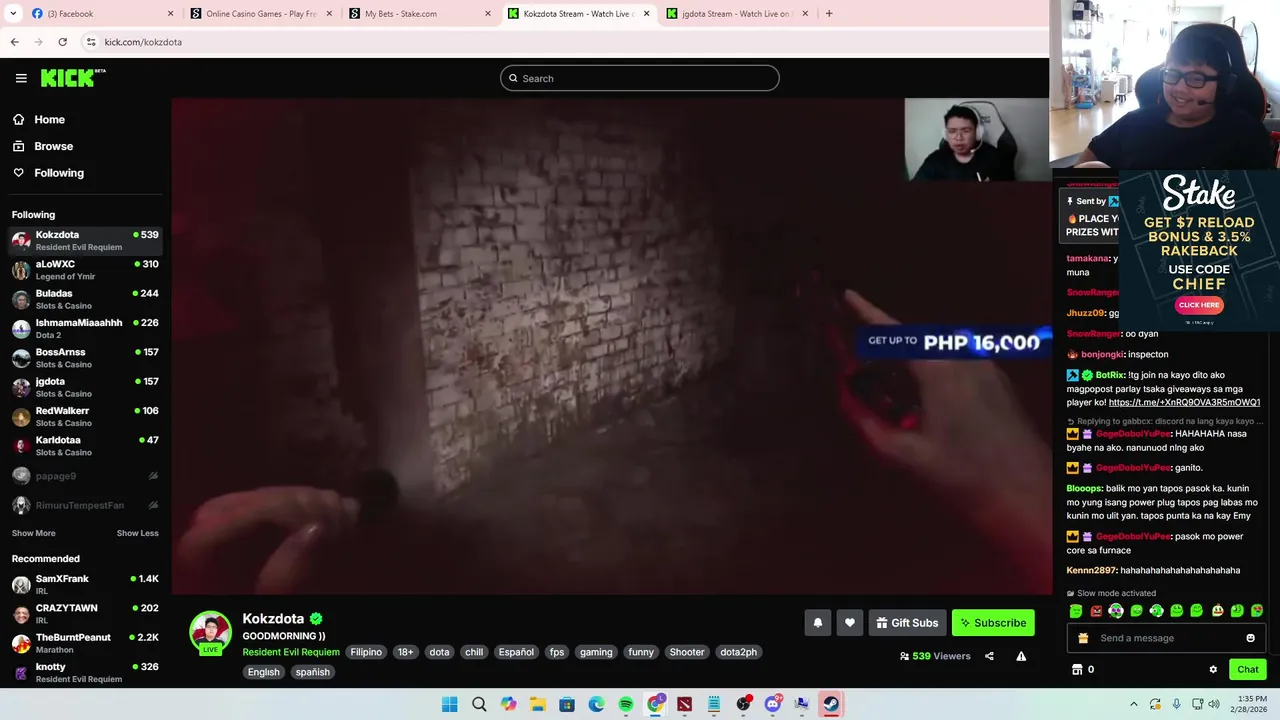
Task: Open IshmamaMiaaahhh channel in Following list
Action: 85,328
